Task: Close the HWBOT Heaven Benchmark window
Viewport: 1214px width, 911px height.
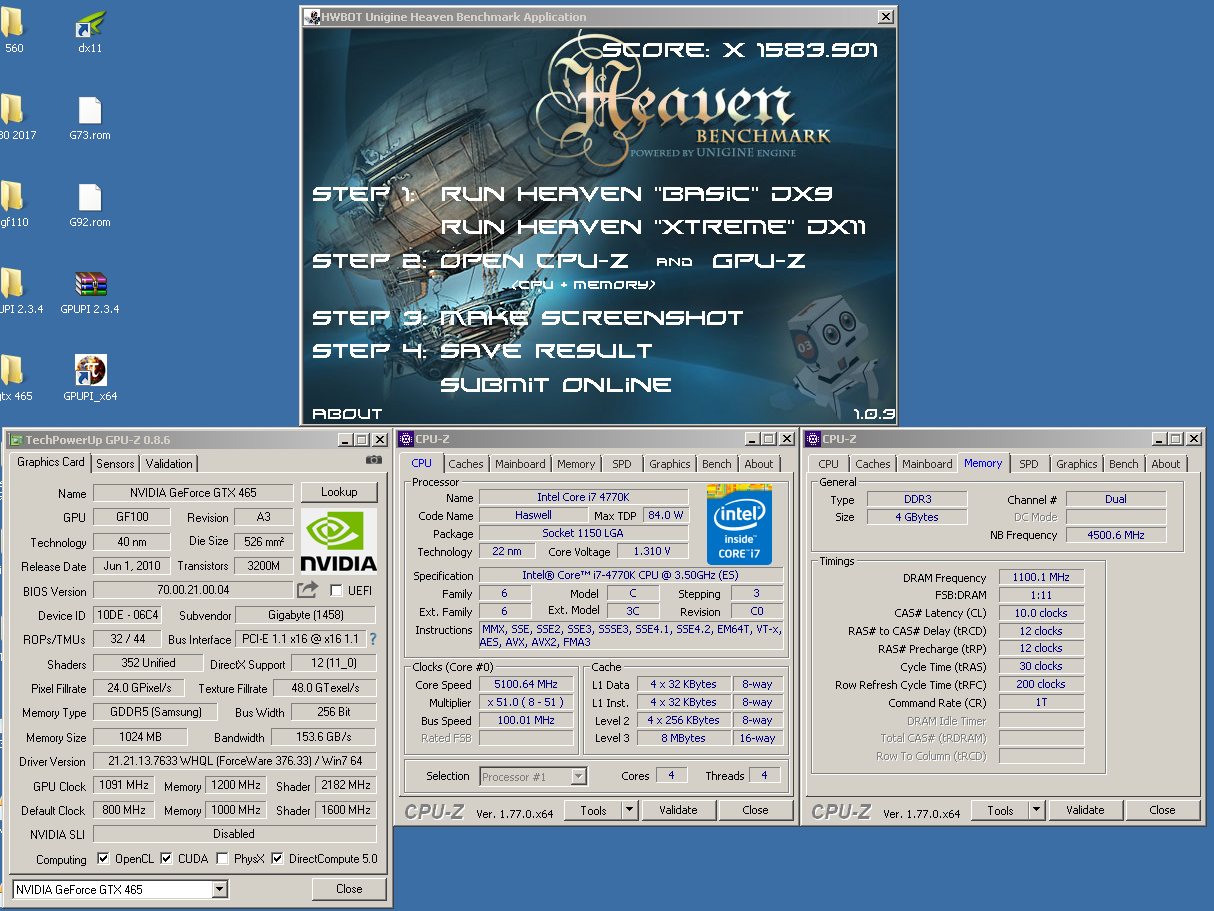Action: (885, 16)
